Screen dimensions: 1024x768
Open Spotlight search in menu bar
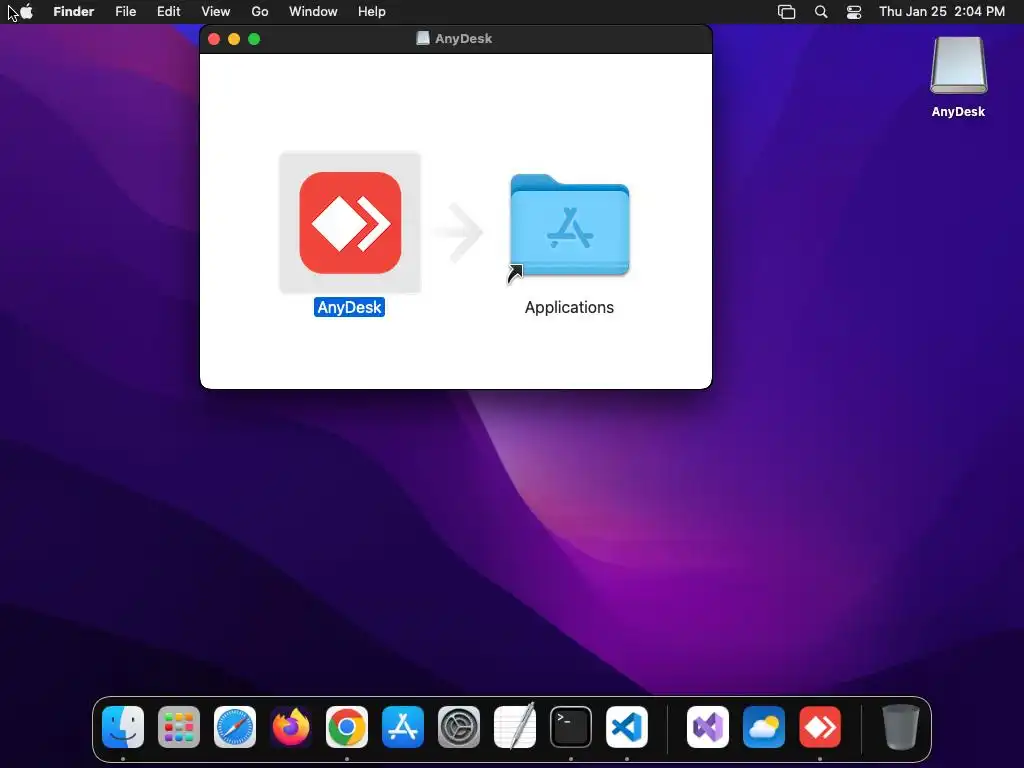pos(821,12)
